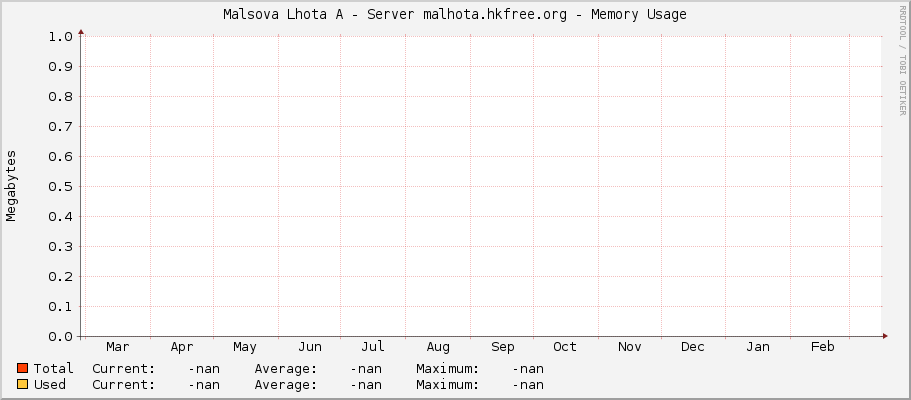
Task: Click the Used row Current -nan value
Action: [204, 385]
